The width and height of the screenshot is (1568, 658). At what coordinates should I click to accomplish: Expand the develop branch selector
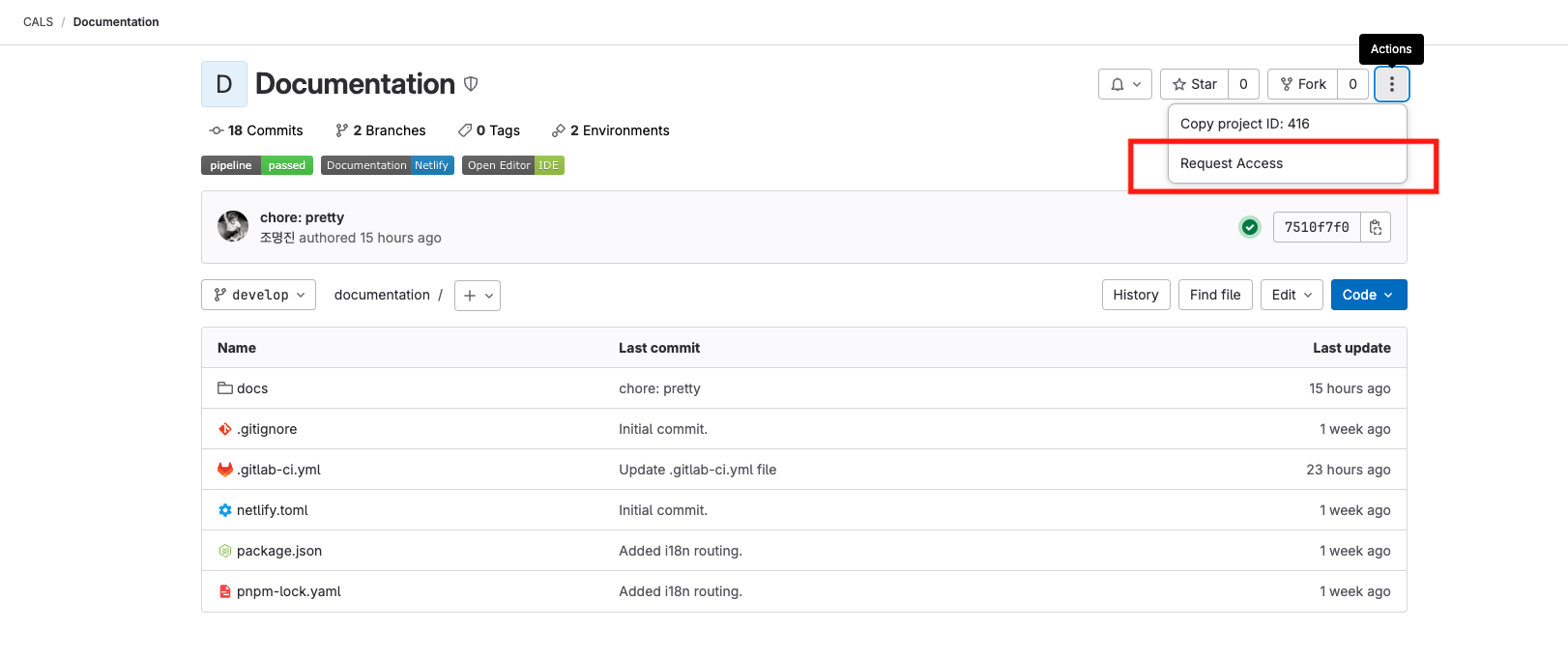point(259,295)
